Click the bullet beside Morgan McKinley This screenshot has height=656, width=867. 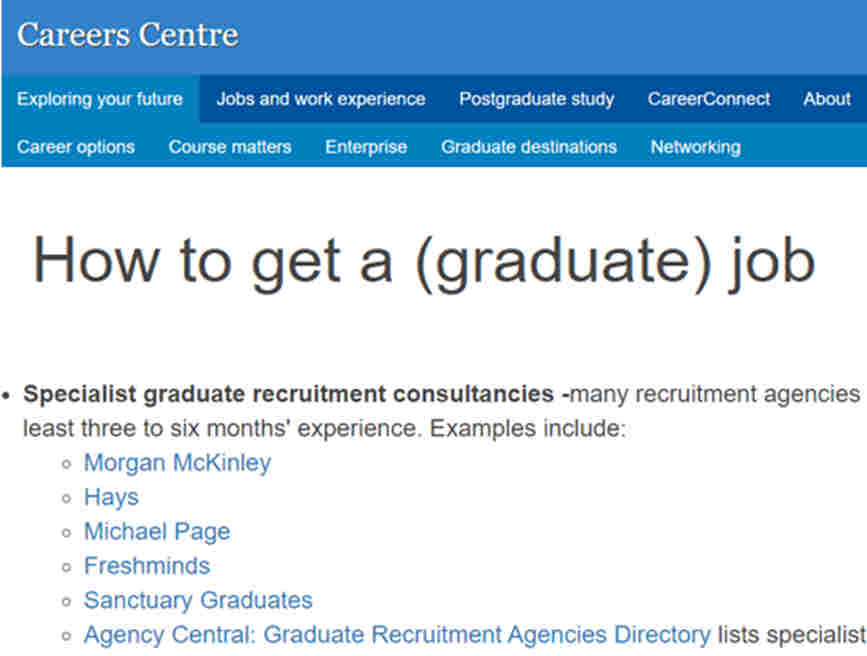66,463
